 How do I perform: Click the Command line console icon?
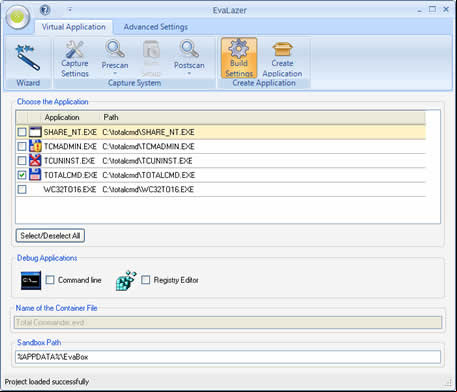31,280
